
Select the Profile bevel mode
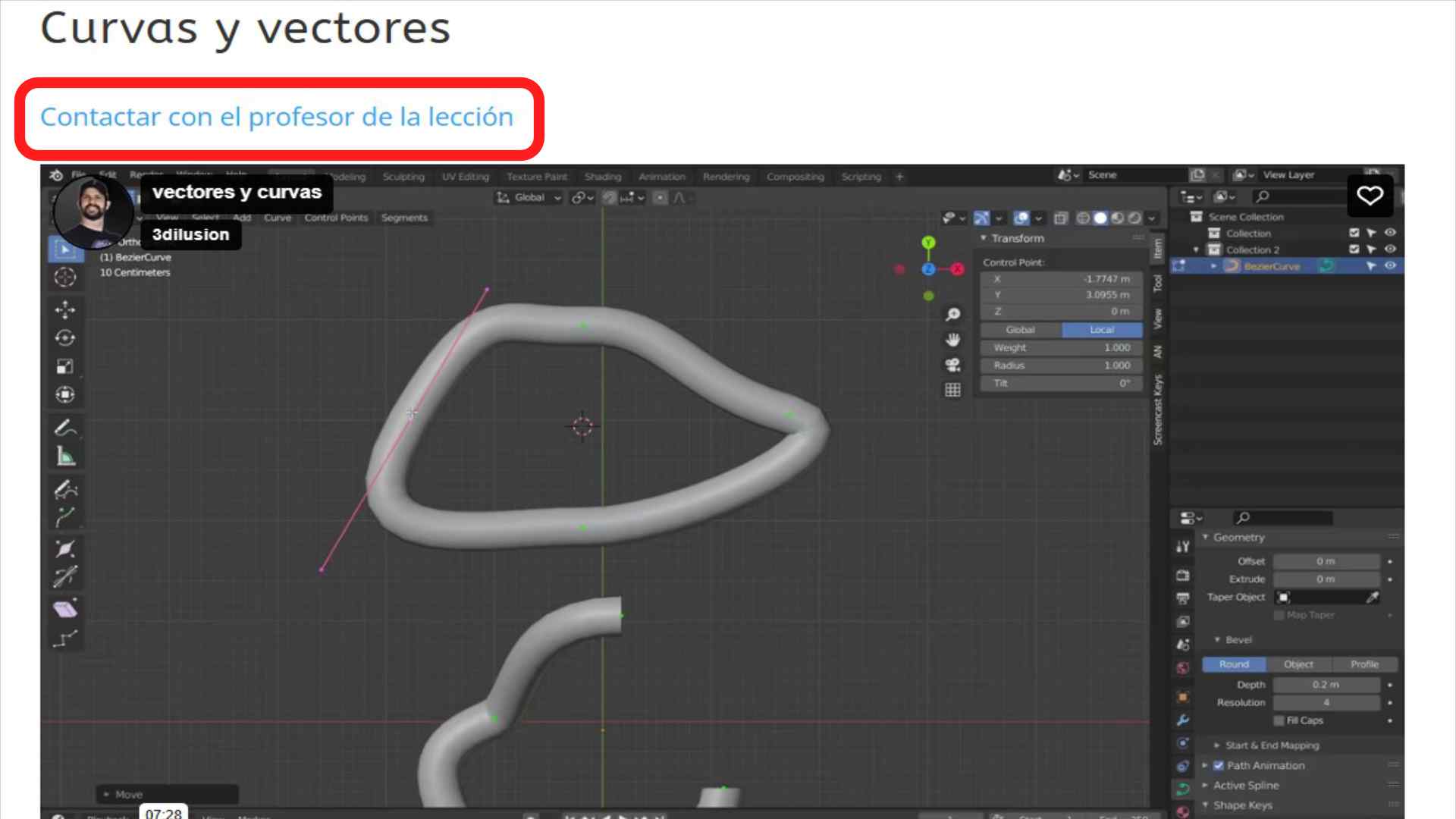point(1364,664)
